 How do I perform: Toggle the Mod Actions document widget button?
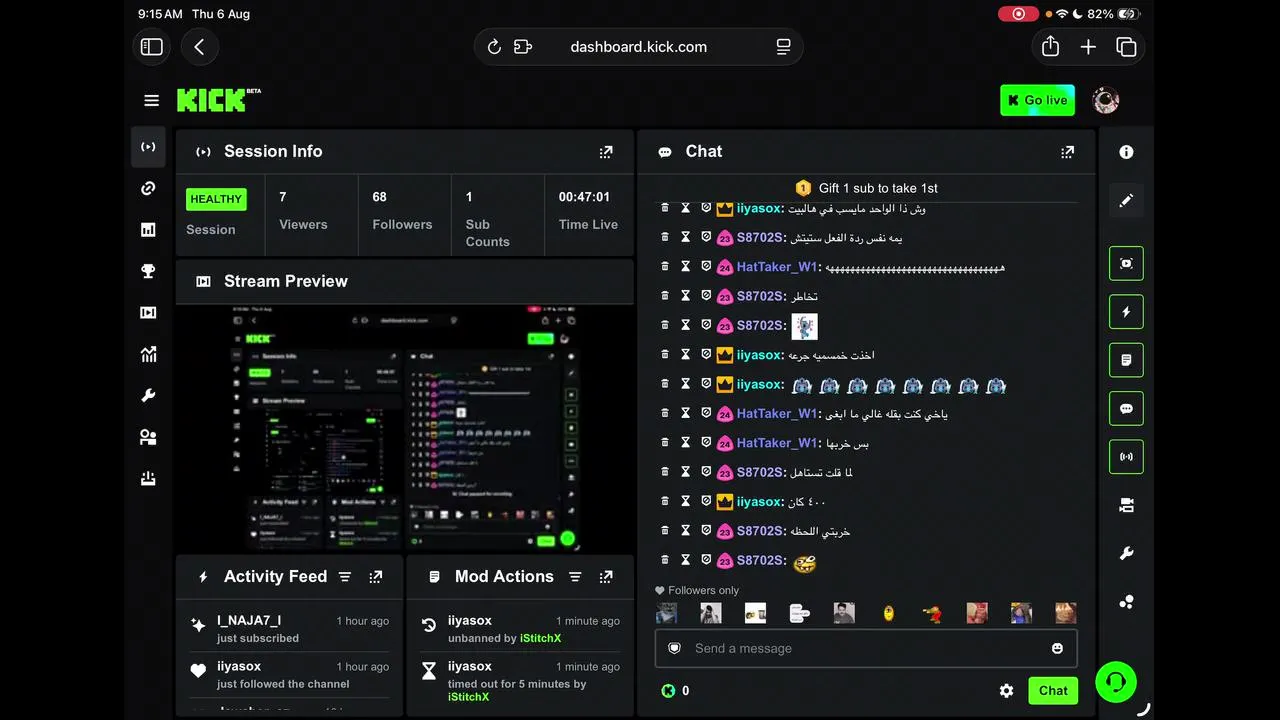[1126, 360]
